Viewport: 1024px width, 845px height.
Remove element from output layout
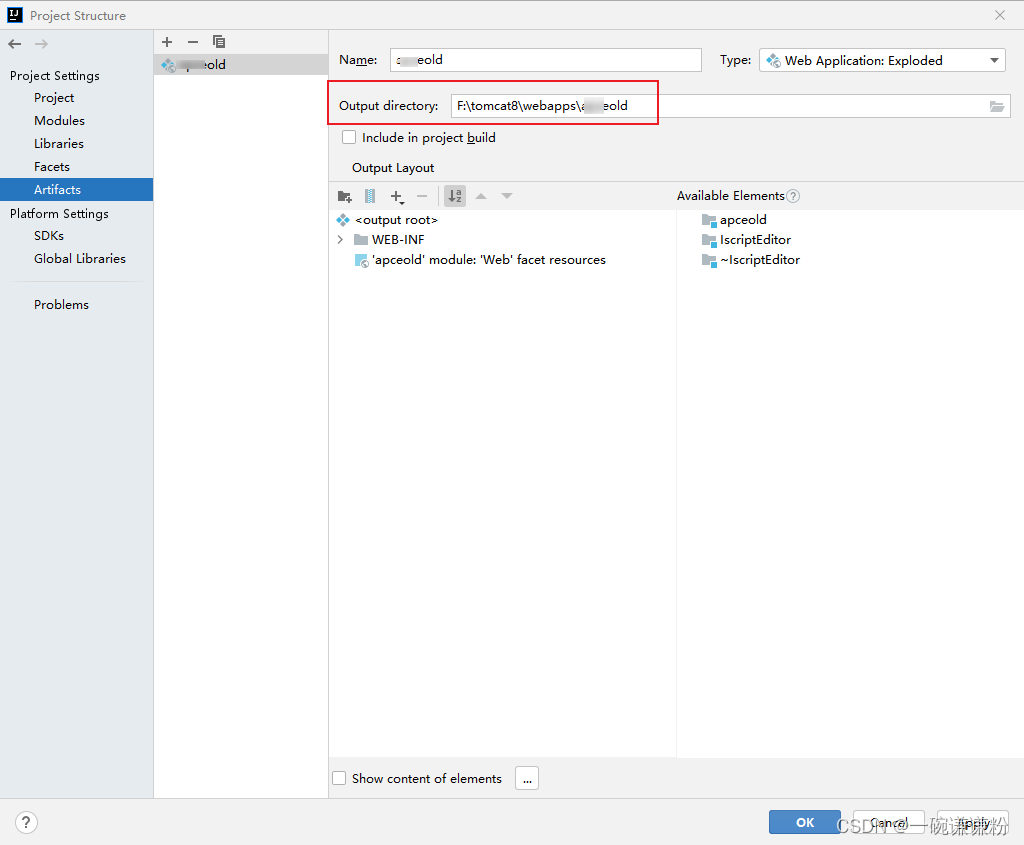click(422, 196)
